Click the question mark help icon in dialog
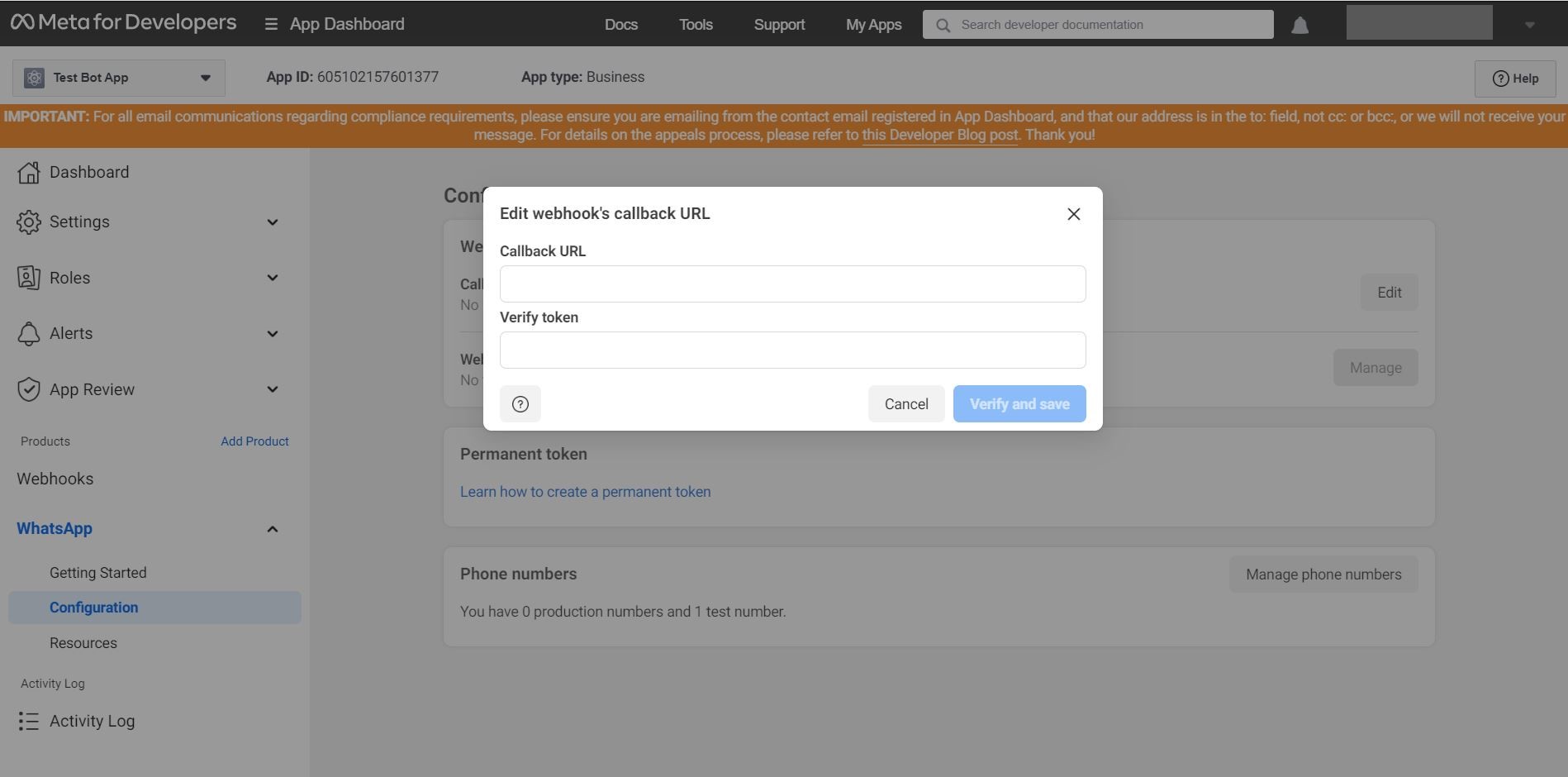 coord(520,404)
